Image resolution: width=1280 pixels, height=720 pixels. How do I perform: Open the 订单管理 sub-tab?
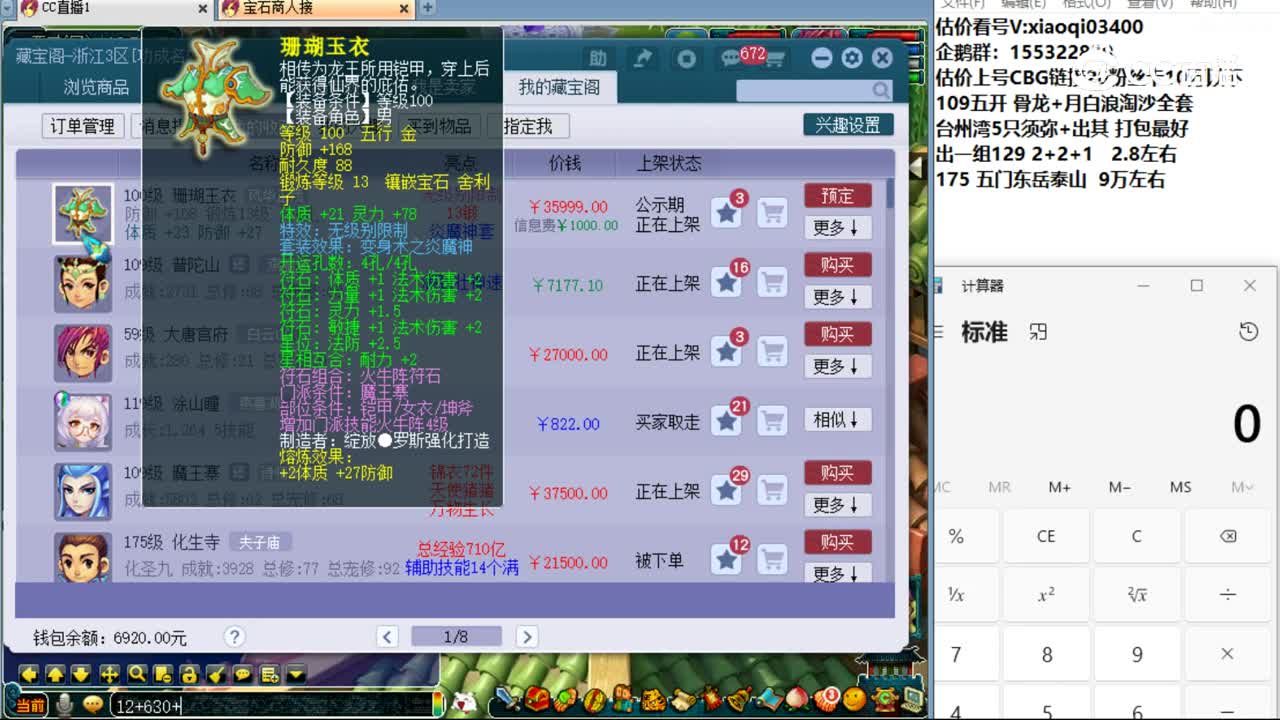click(x=83, y=126)
